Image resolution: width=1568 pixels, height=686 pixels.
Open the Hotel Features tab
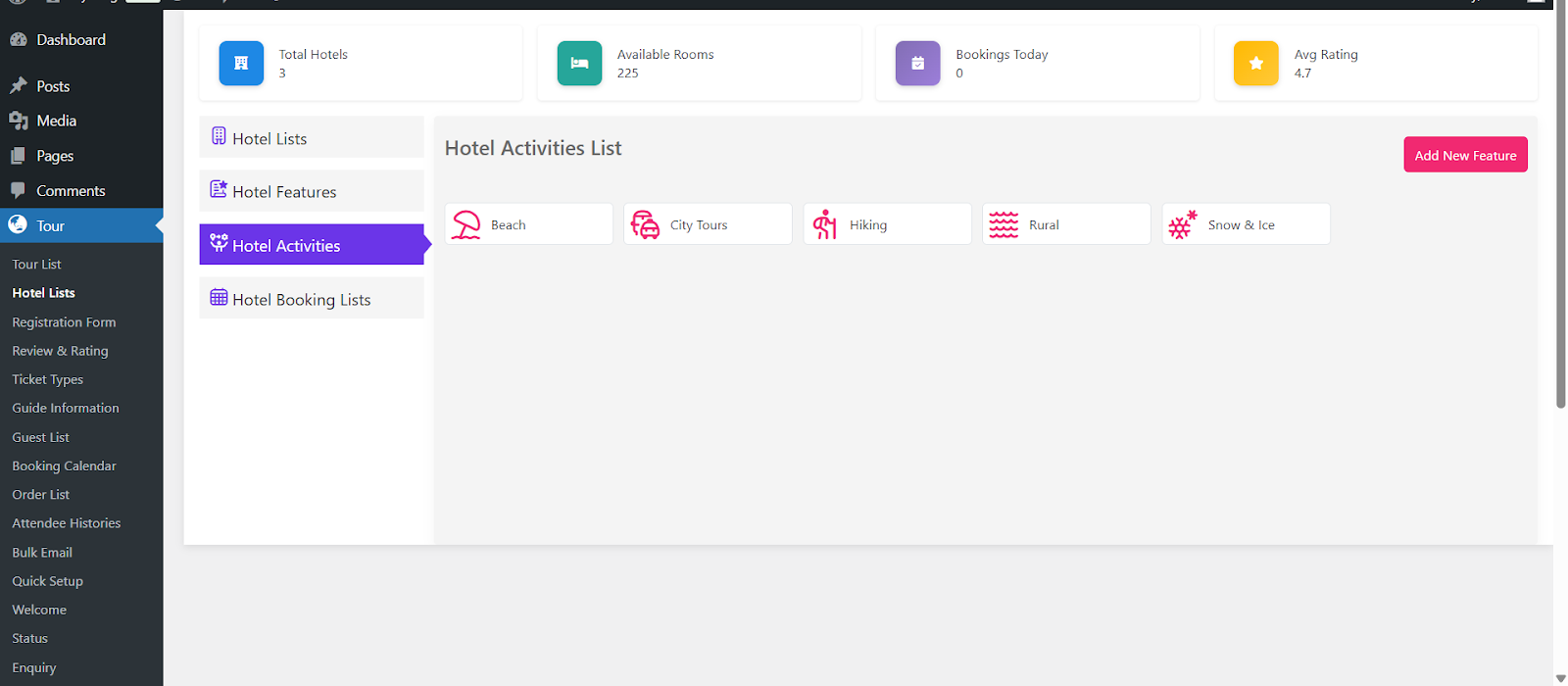(x=311, y=192)
